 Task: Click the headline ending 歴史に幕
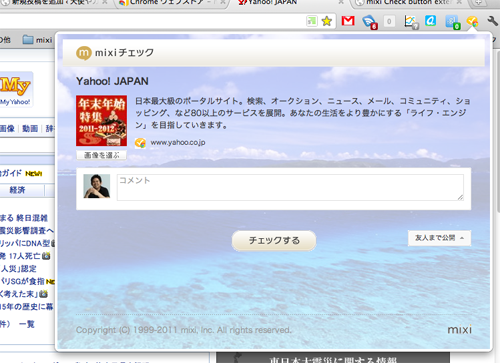pos(27,307)
